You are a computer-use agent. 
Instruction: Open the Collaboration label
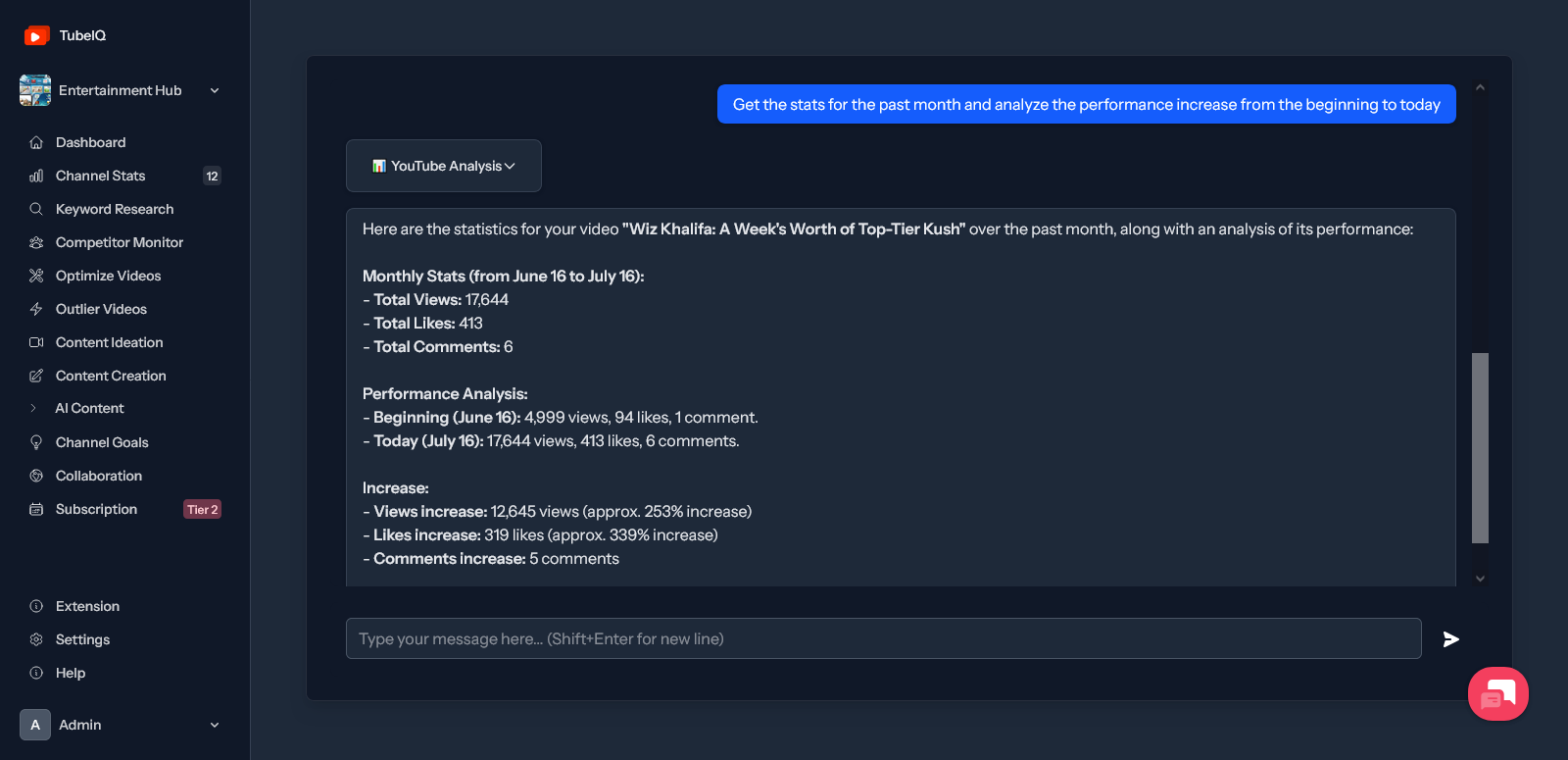99,476
